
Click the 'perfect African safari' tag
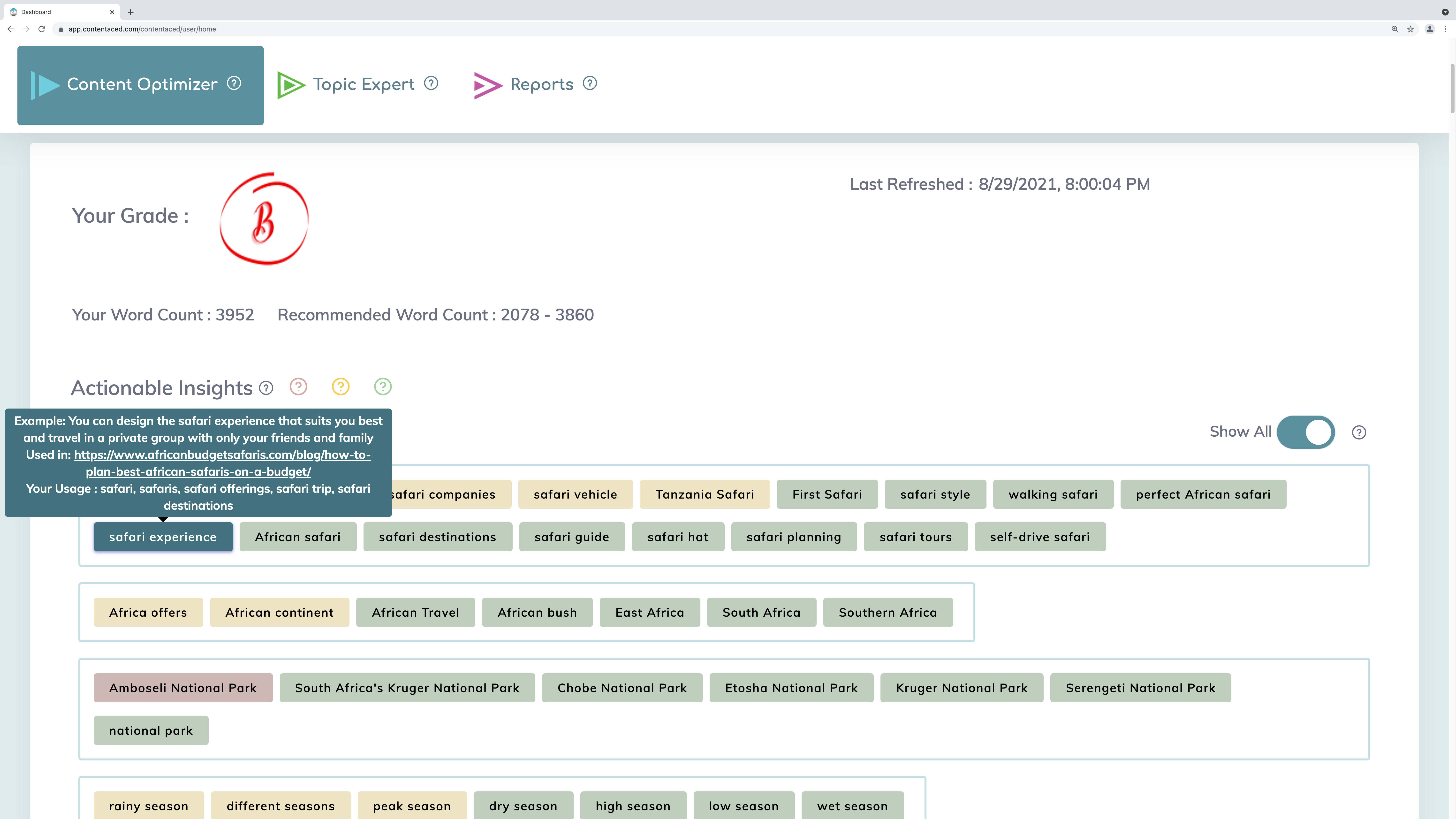click(1203, 494)
